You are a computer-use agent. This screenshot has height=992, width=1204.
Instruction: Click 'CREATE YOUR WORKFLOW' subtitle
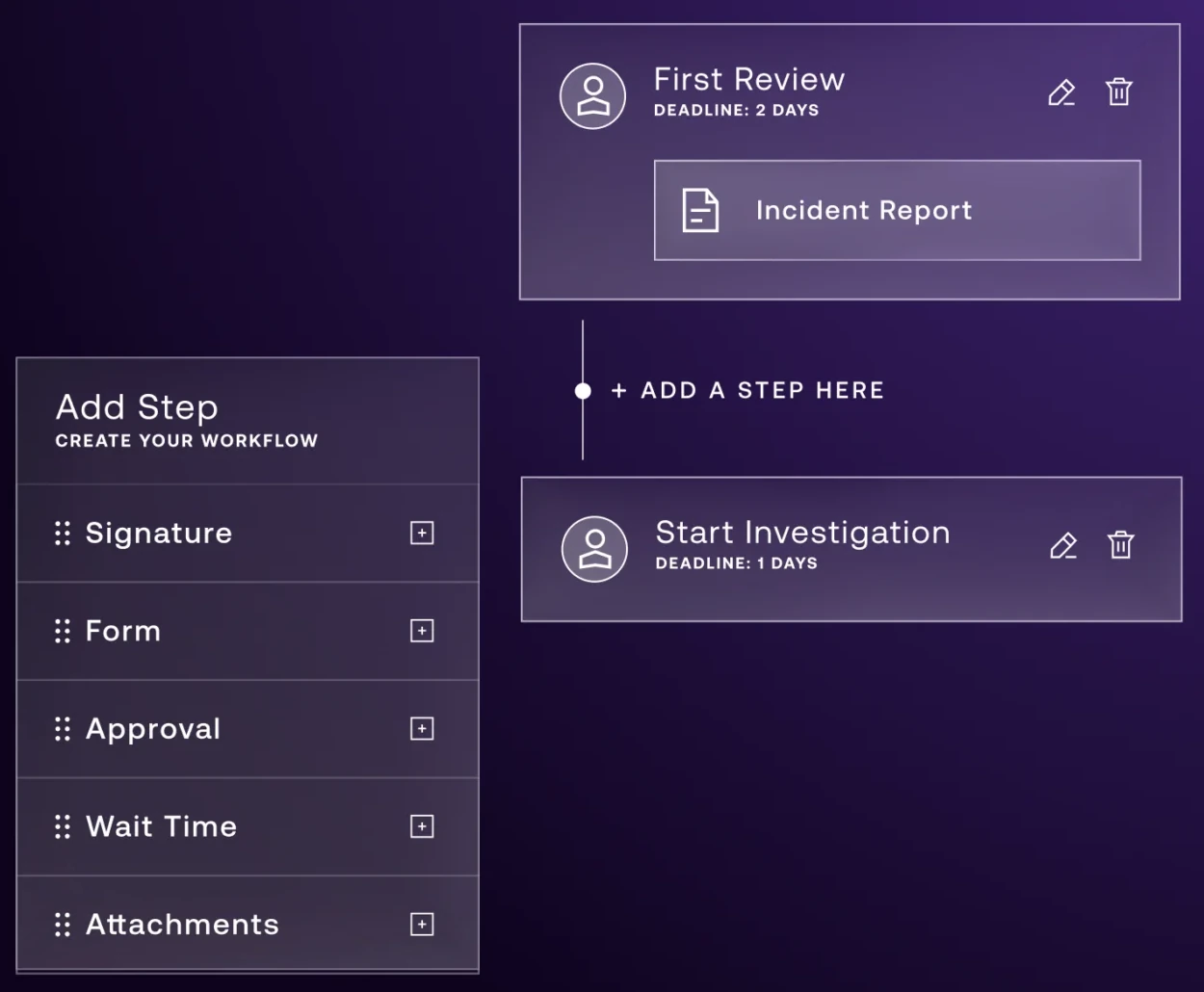[187, 440]
